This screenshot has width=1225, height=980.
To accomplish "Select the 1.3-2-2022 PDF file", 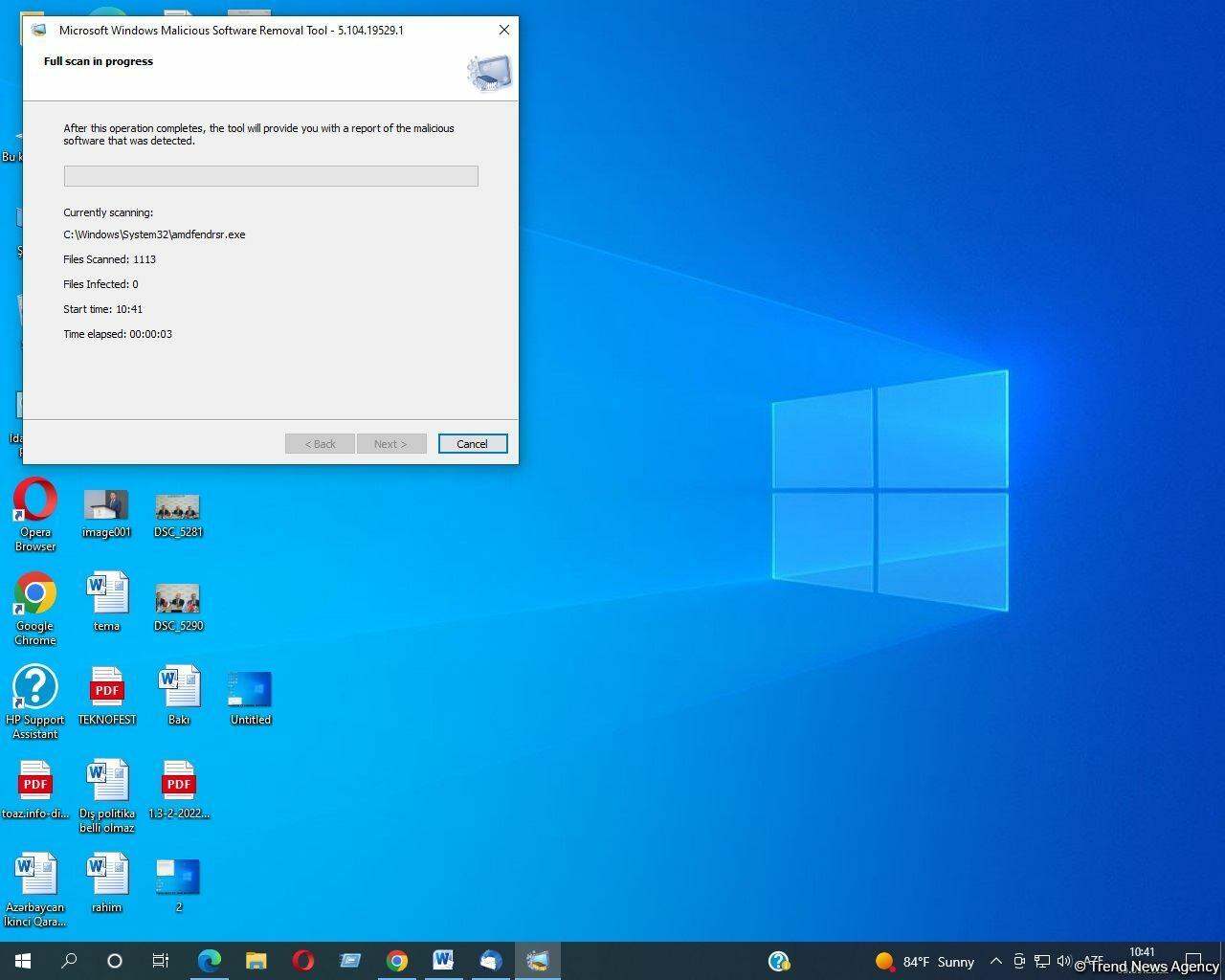I will (x=179, y=790).
